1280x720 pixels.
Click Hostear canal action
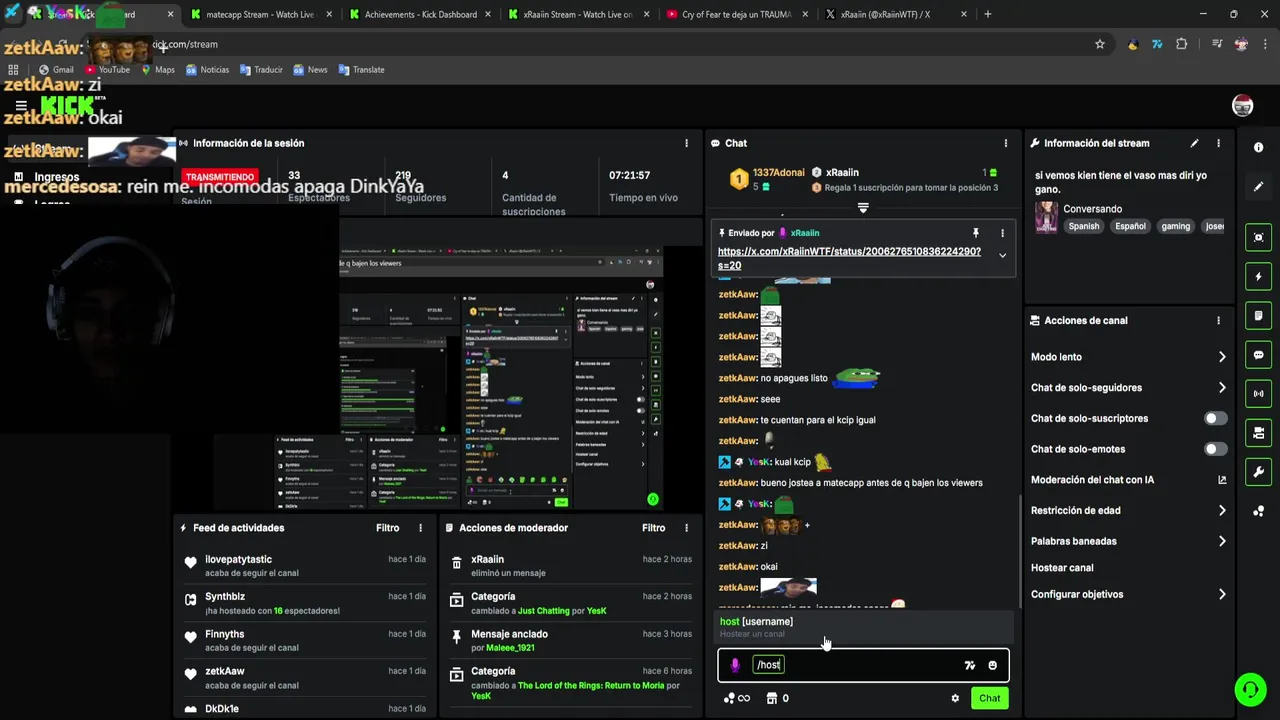point(1062,568)
